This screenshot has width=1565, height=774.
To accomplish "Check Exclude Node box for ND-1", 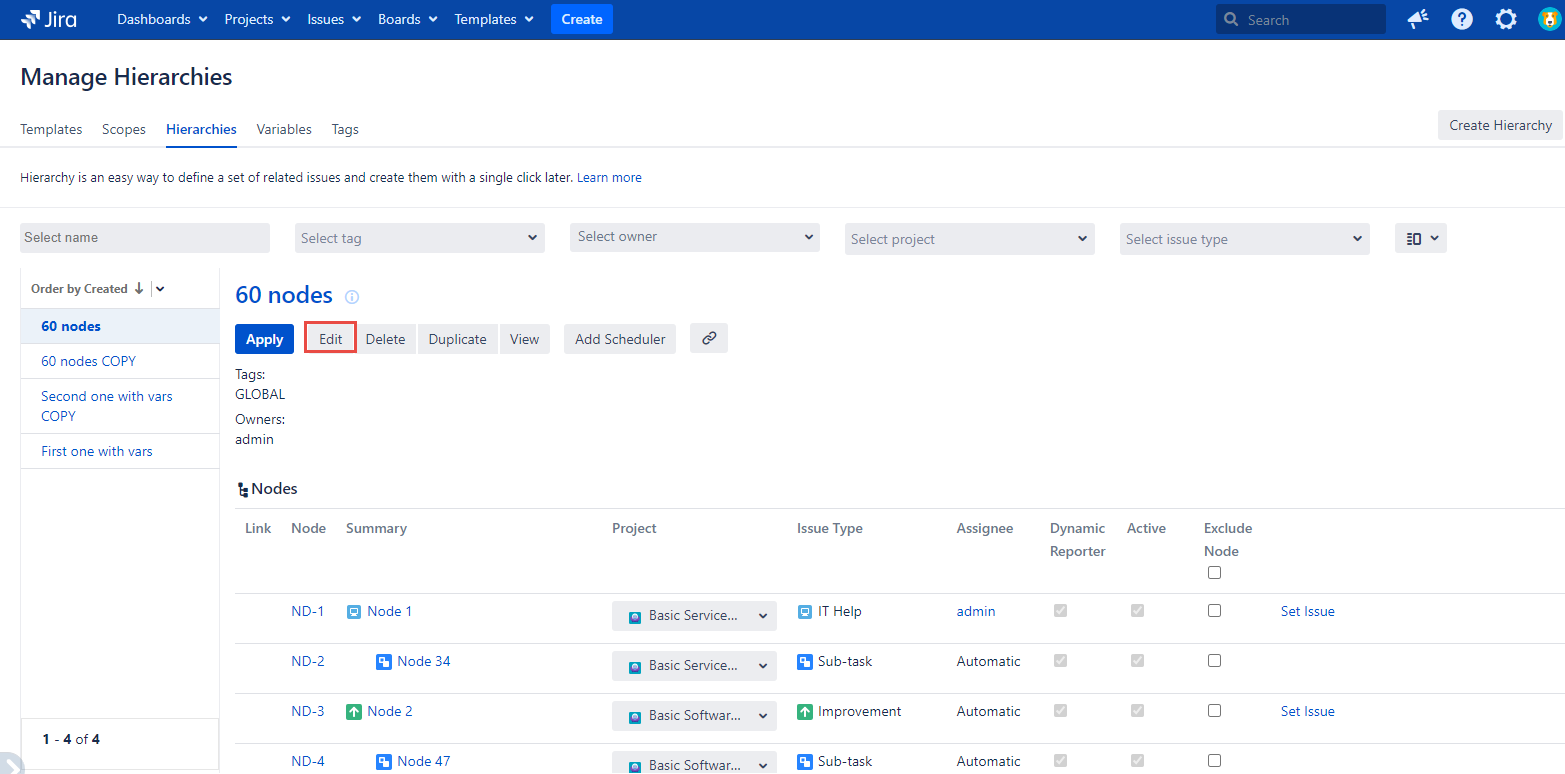I will tap(1214, 611).
